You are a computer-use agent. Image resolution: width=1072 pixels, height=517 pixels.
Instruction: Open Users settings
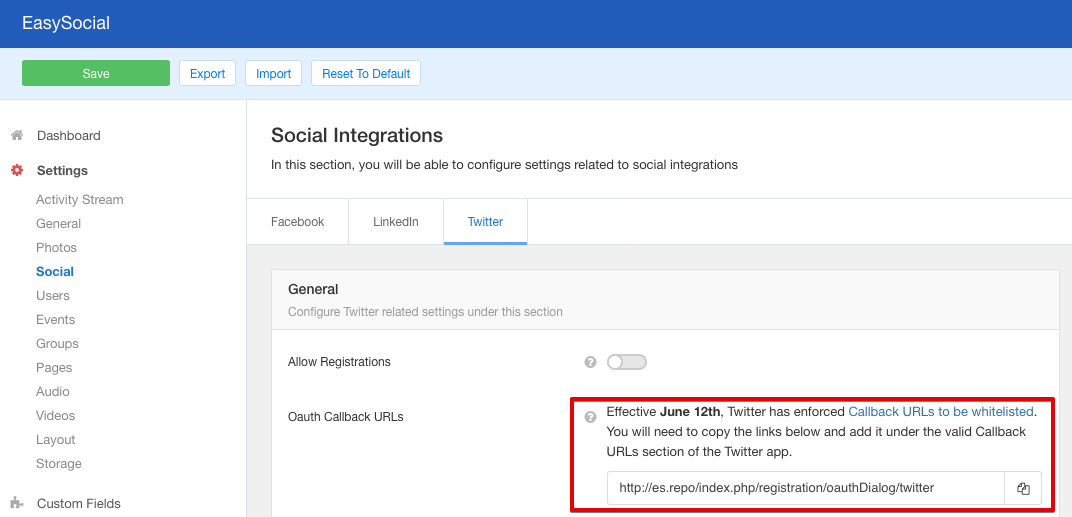[53, 295]
